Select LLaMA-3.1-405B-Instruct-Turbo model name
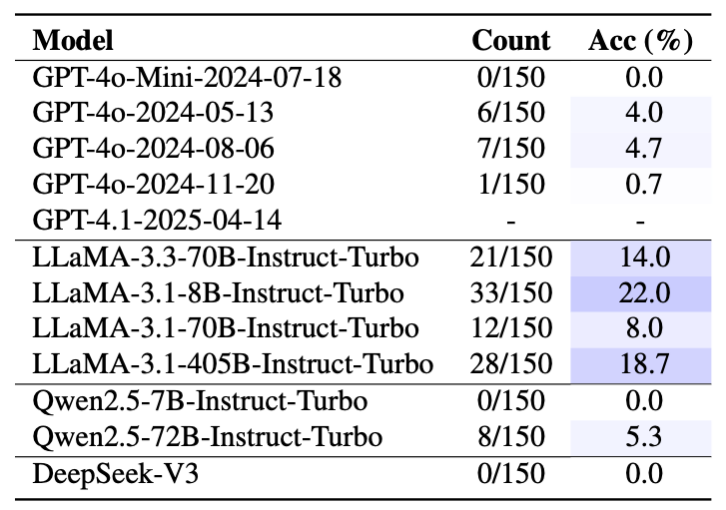726x510 pixels. coord(233,364)
